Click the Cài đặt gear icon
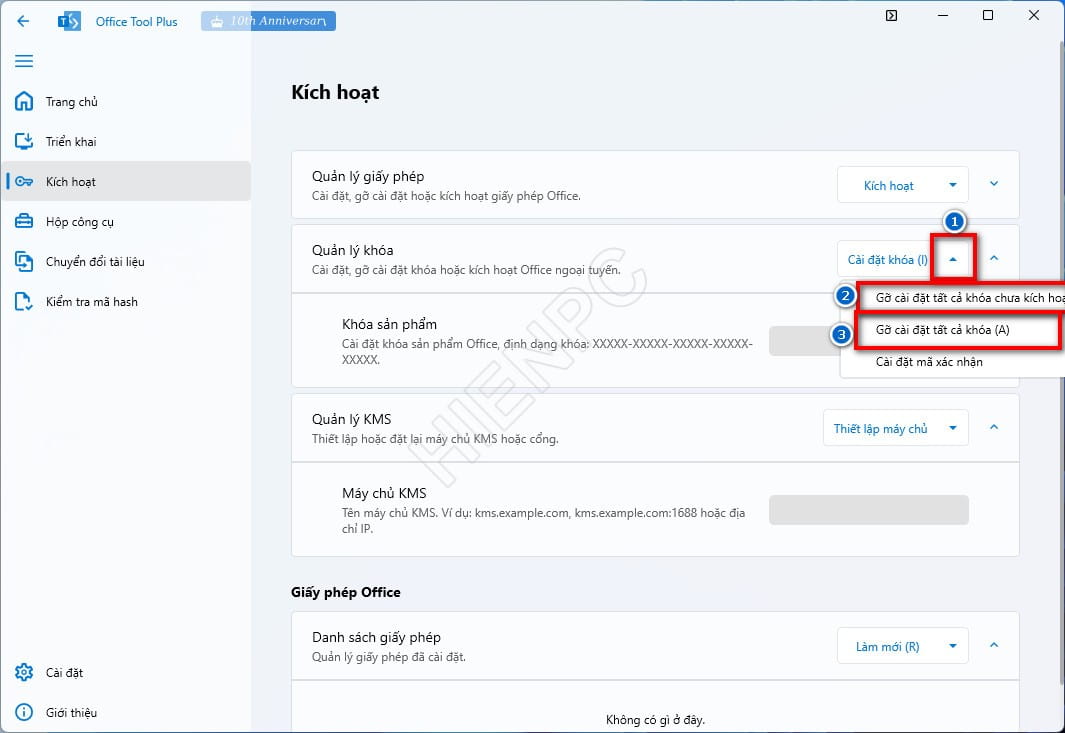 point(24,672)
